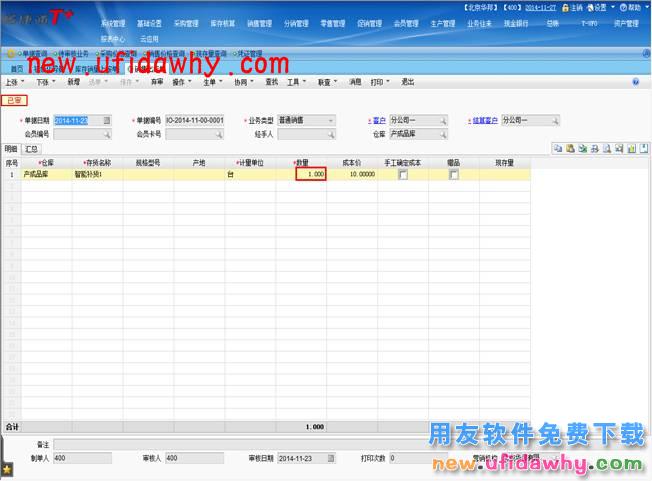Switch to the 明细 tab
Image resolution: width=652 pixels, height=481 pixels.
(x=11, y=149)
